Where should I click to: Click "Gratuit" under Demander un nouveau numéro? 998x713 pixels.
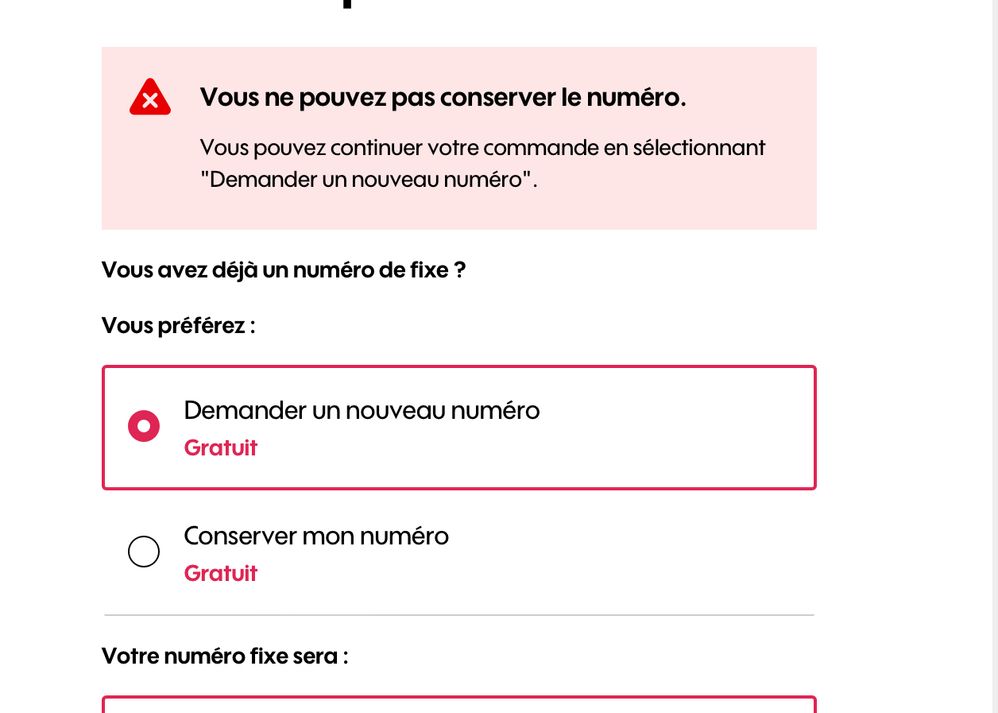(221, 448)
